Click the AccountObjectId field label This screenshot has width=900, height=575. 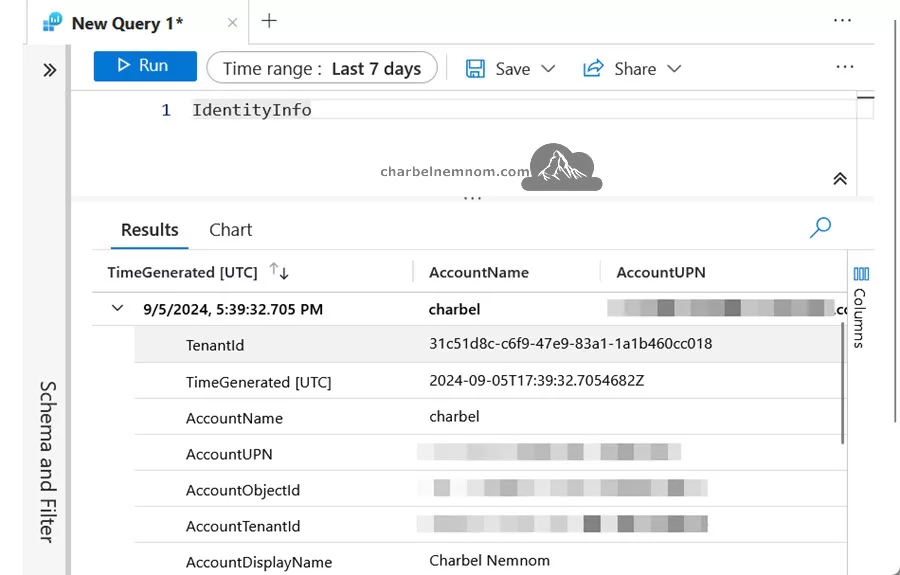[243, 491]
